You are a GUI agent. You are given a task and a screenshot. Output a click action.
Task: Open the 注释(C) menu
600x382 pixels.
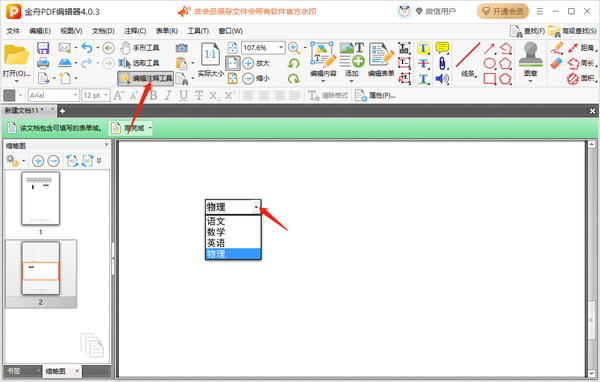[135, 31]
